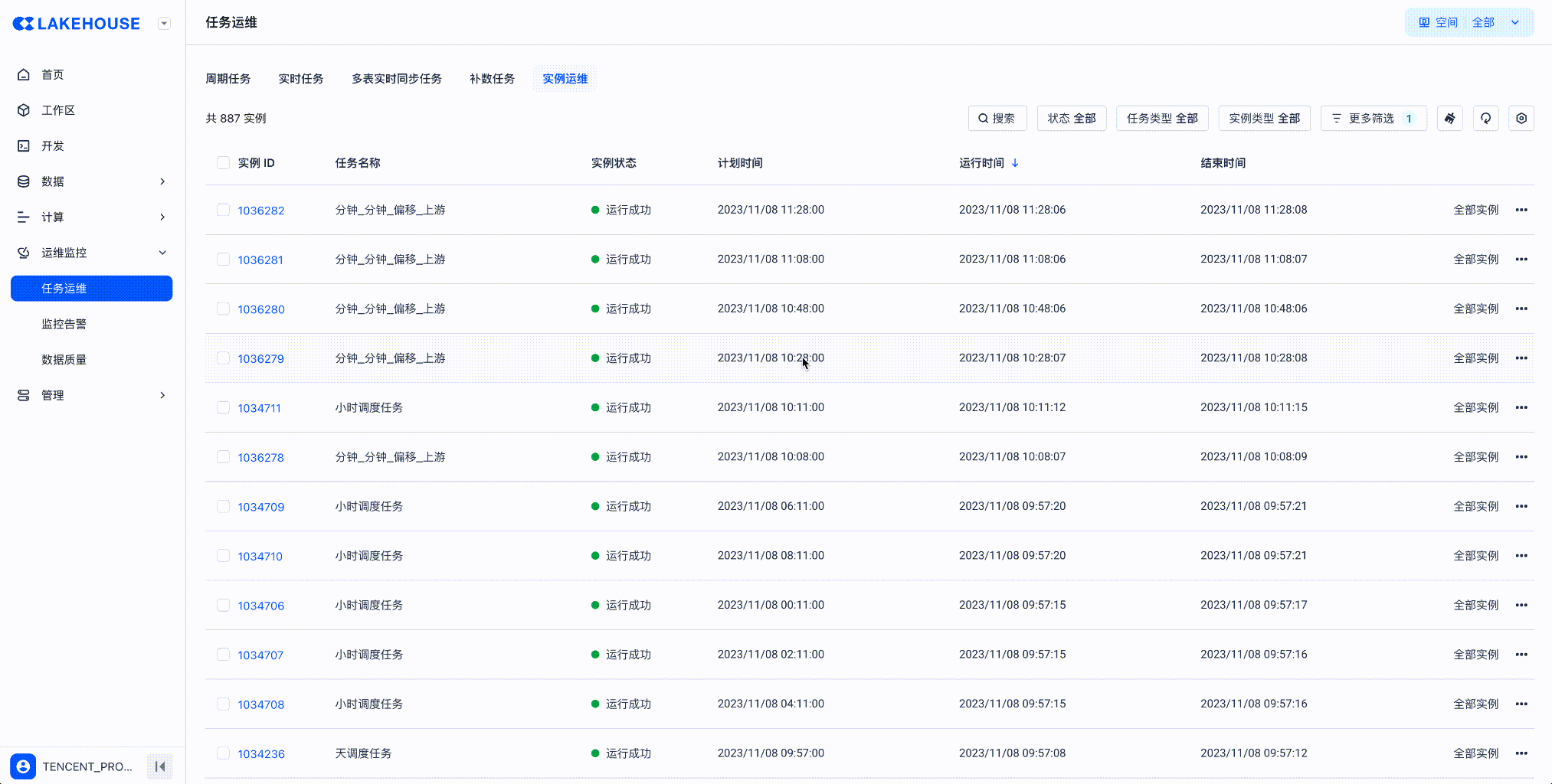The width and height of the screenshot is (1552, 784).
Task: Select the checkbox for instance 1034709
Action: tap(223, 507)
